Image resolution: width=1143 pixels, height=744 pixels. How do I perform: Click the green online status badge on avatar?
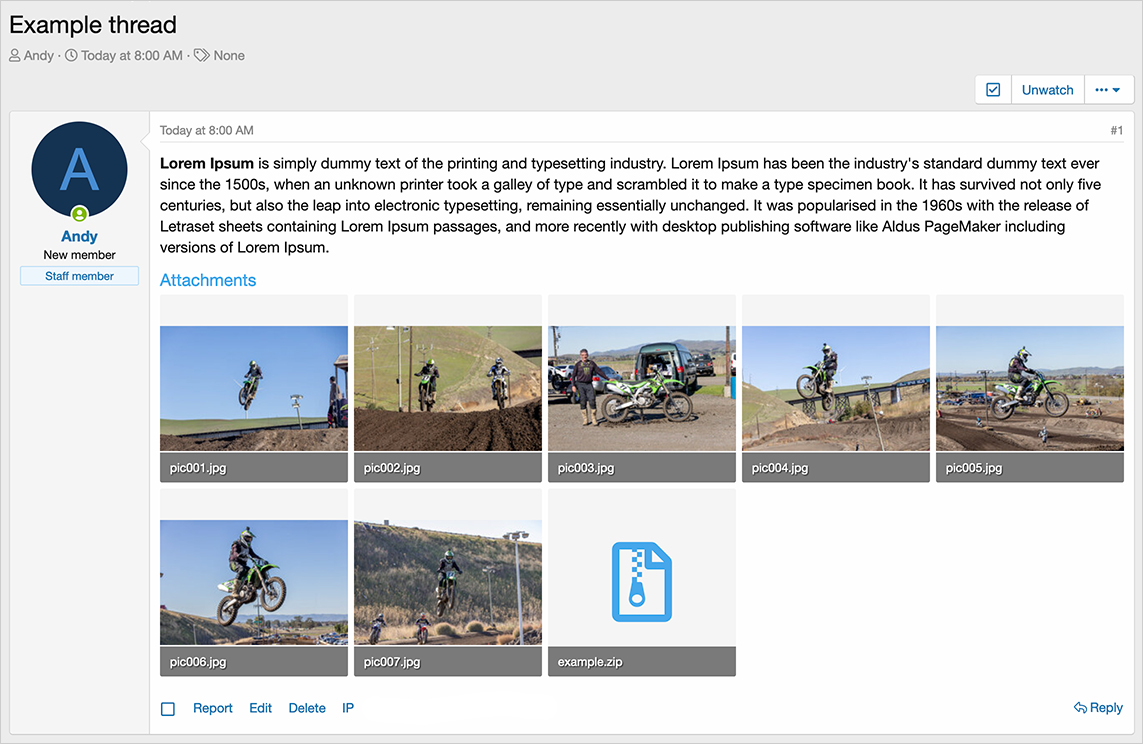[79, 214]
